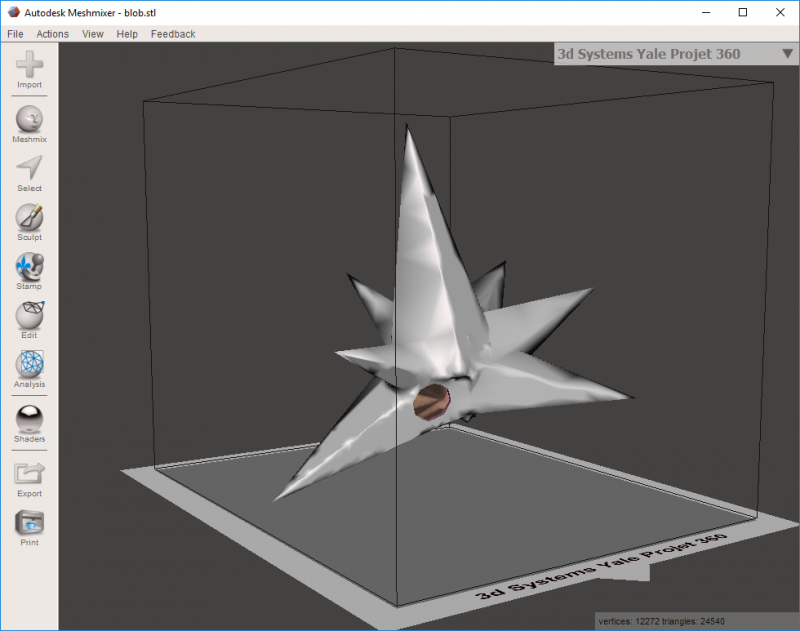Click the Meshmixer app icon in title bar
The width and height of the screenshot is (800, 631).
click(x=13, y=12)
